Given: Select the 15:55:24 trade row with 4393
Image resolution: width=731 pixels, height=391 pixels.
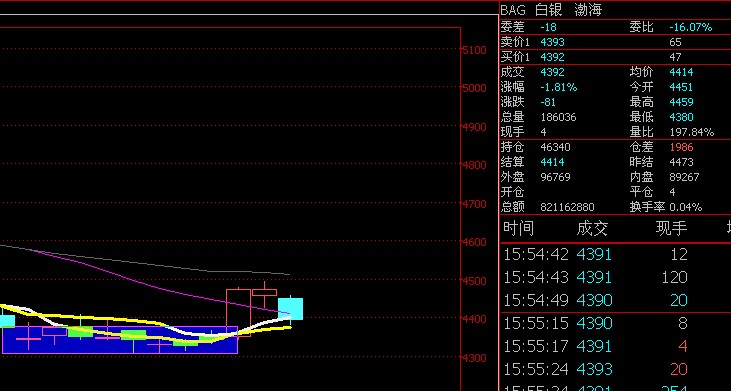Looking at the screenshot, I should 615,369.
